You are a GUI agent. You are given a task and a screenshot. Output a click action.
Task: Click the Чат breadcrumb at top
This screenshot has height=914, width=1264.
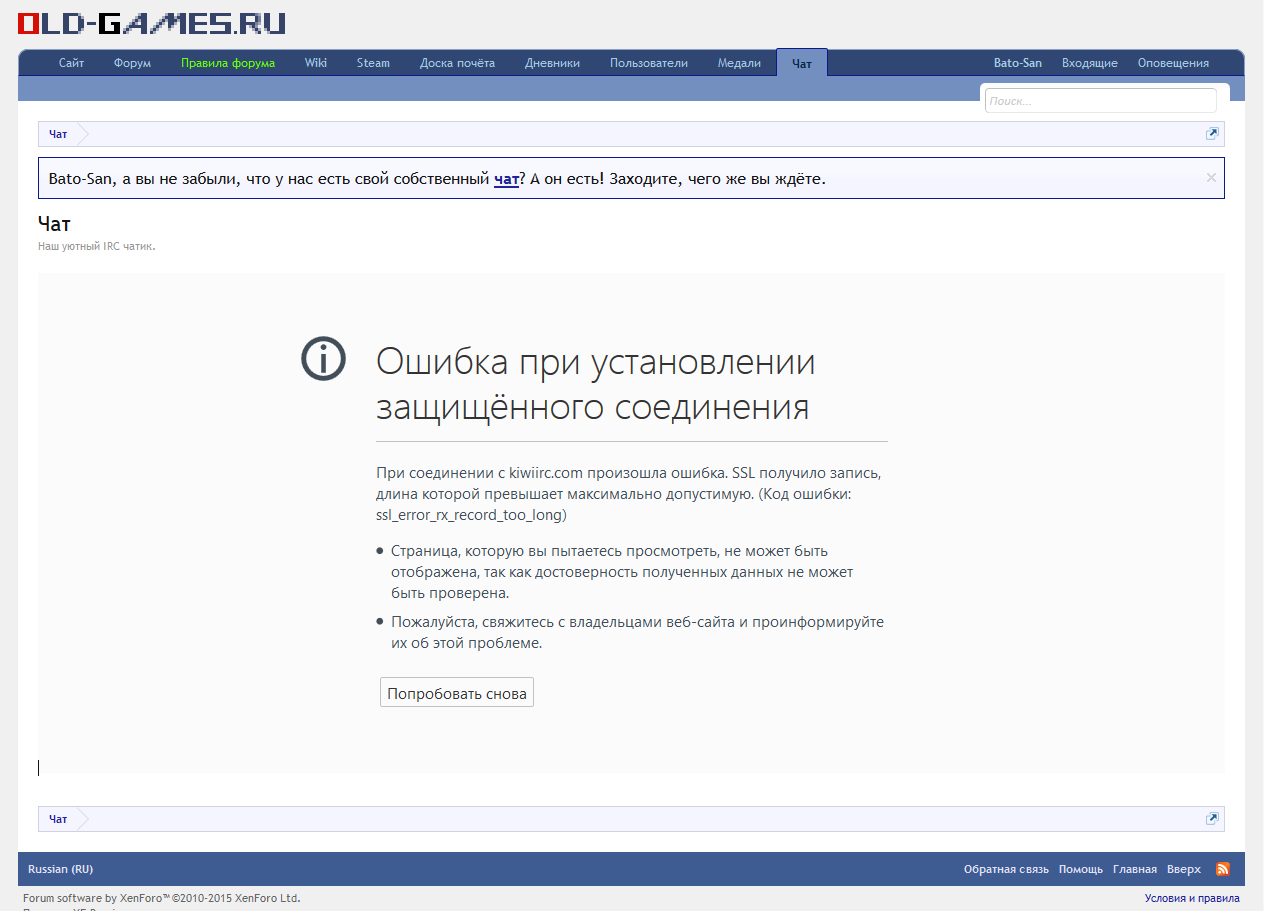coord(58,134)
